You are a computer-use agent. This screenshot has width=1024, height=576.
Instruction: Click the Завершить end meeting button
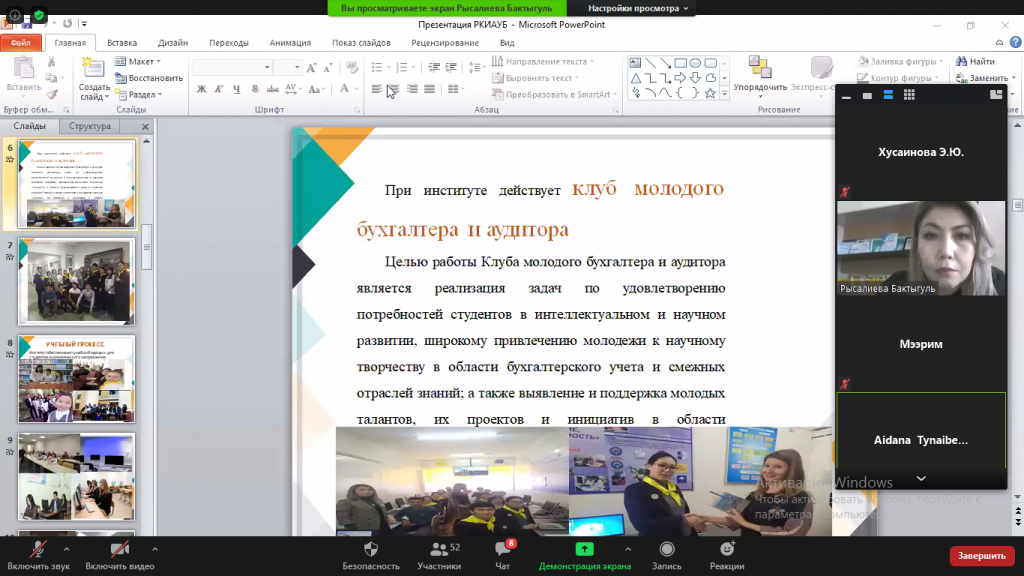[982, 556]
